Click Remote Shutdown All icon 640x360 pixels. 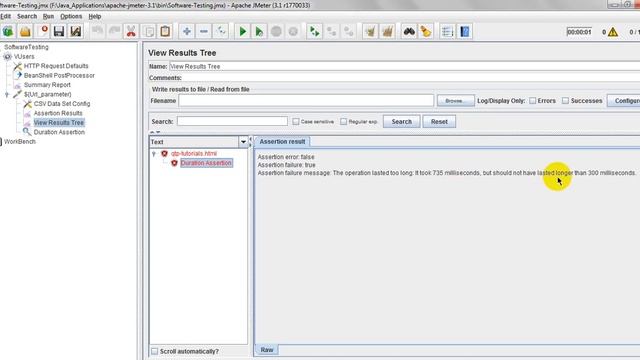[x=349, y=31]
